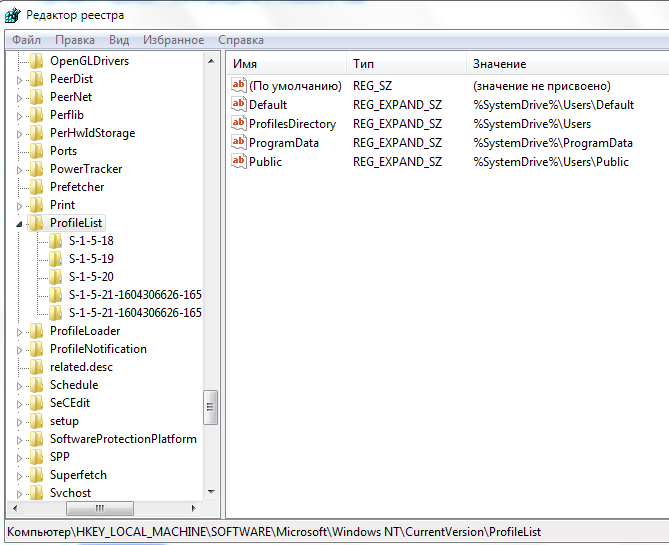
Task: Click the PerHwIdStorage folder icon
Action: tap(37, 133)
